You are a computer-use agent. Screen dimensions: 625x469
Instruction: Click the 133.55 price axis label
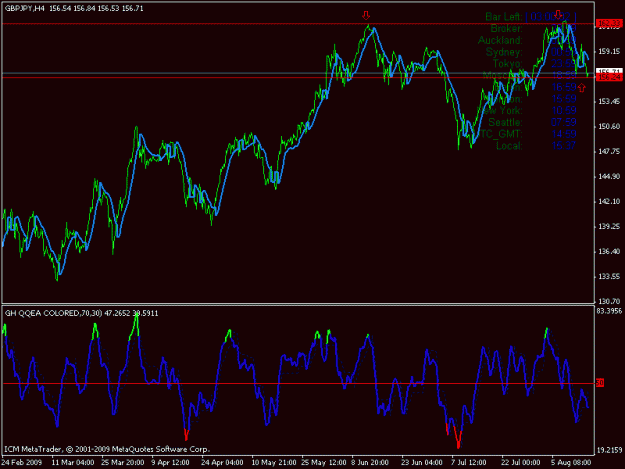pos(609,277)
